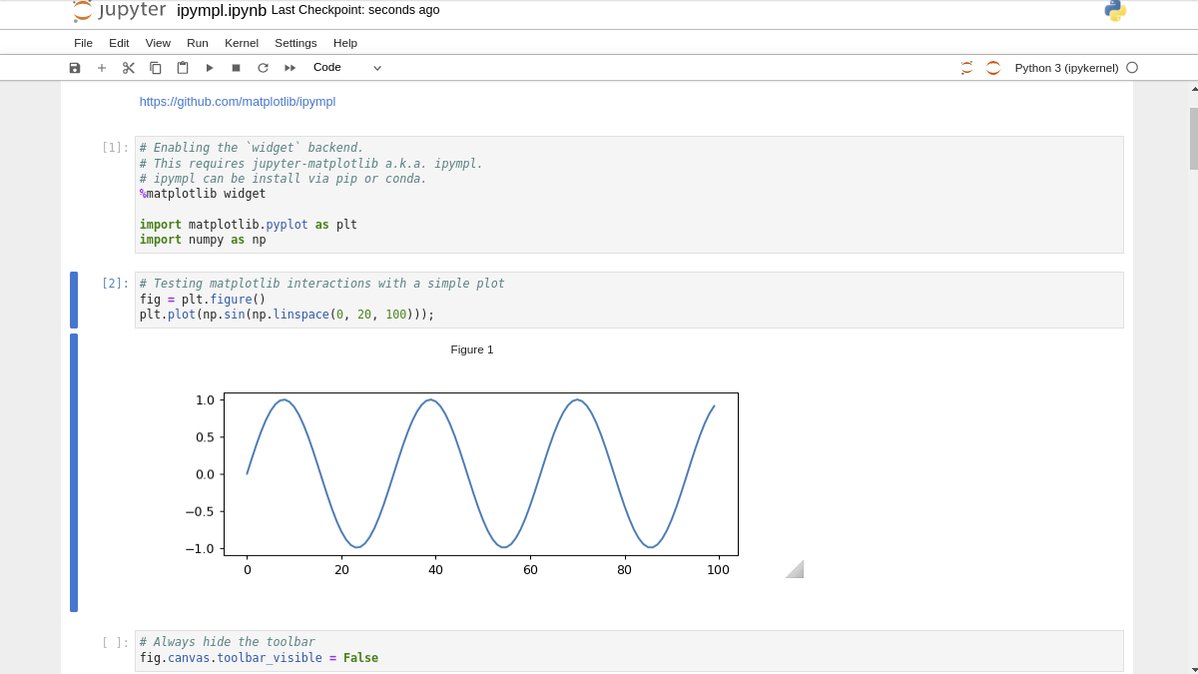Screen dimensions: 1198x674
Task: Copy the selected cell via the copy icon
Action: [x=155, y=68]
